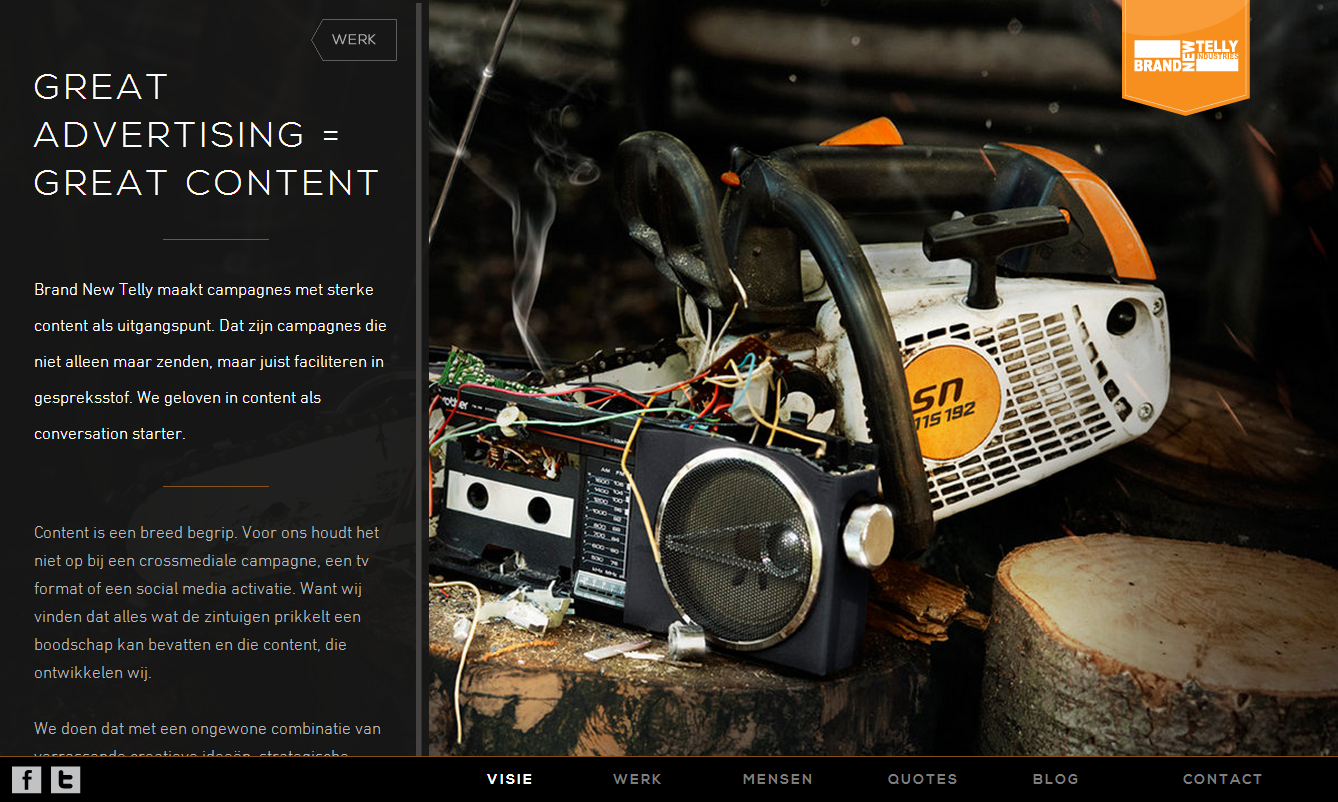Click the silver tuning knob on the radio
Image resolution: width=1338 pixels, height=802 pixels.
tap(867, 535)
